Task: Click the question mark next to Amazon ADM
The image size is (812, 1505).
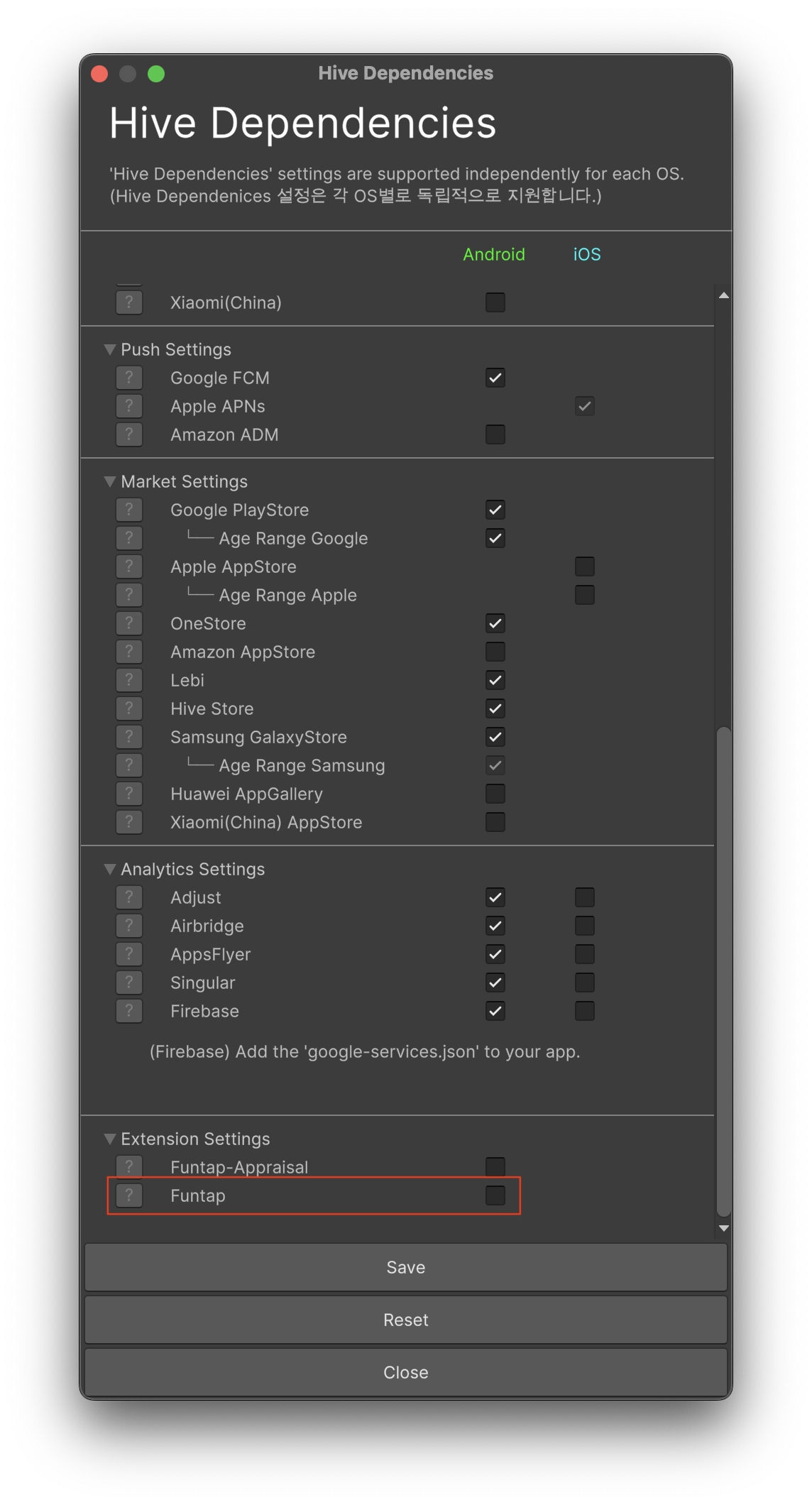Action: pos(129,434)
